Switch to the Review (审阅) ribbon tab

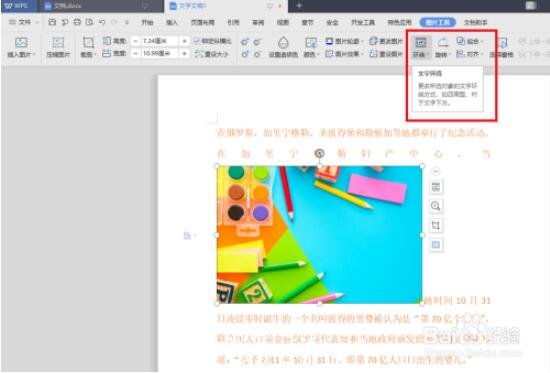coord(258,22)
